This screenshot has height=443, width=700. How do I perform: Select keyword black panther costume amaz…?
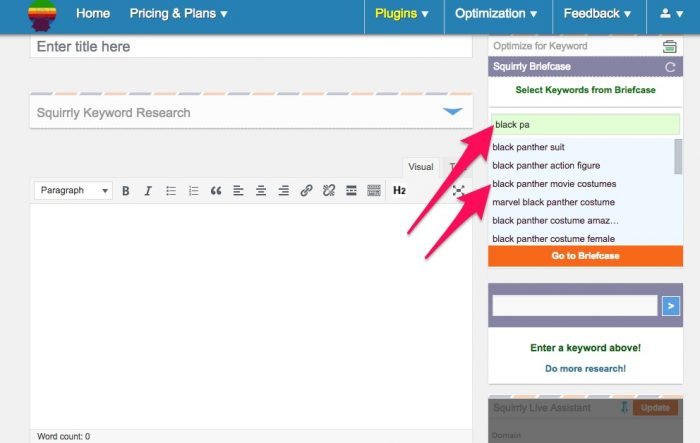click(555, 221)
